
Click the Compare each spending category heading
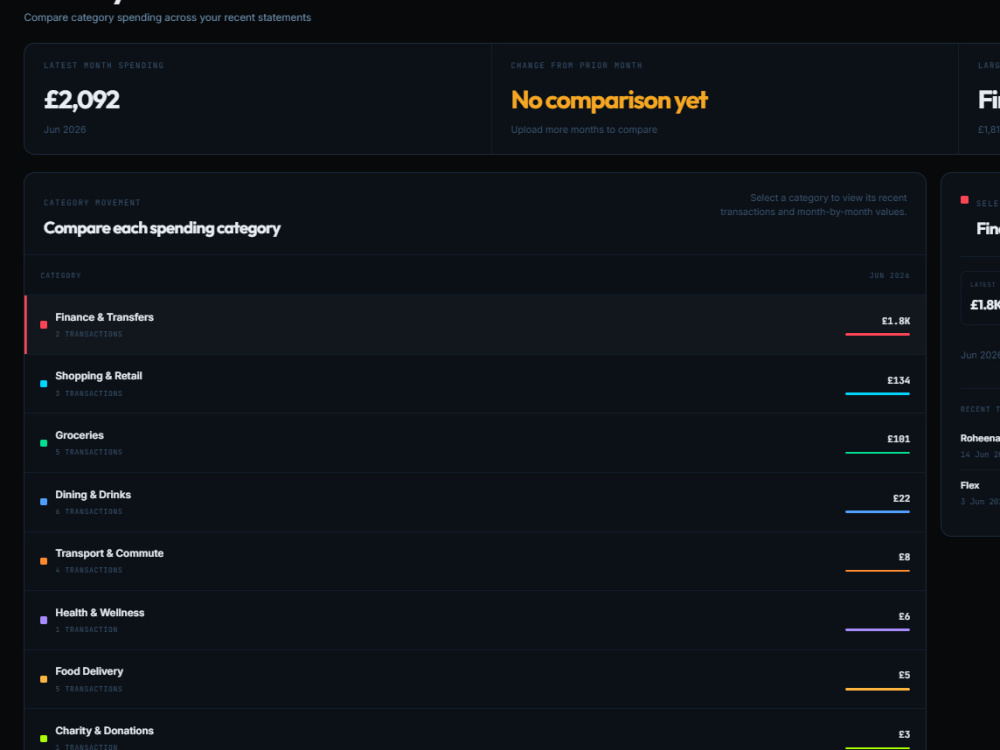[162, 228]
